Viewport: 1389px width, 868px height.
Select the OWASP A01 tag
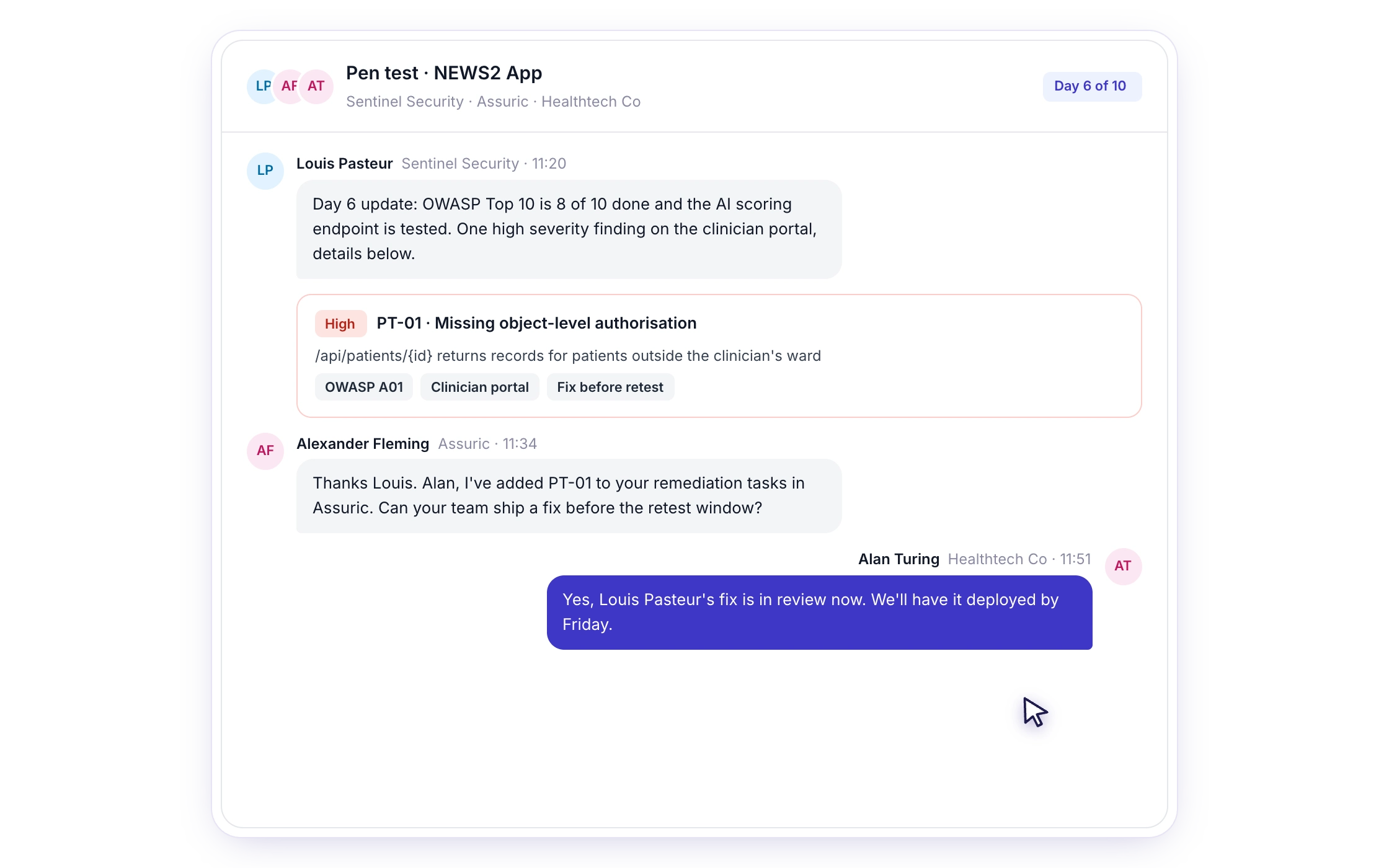pos(364,387)
